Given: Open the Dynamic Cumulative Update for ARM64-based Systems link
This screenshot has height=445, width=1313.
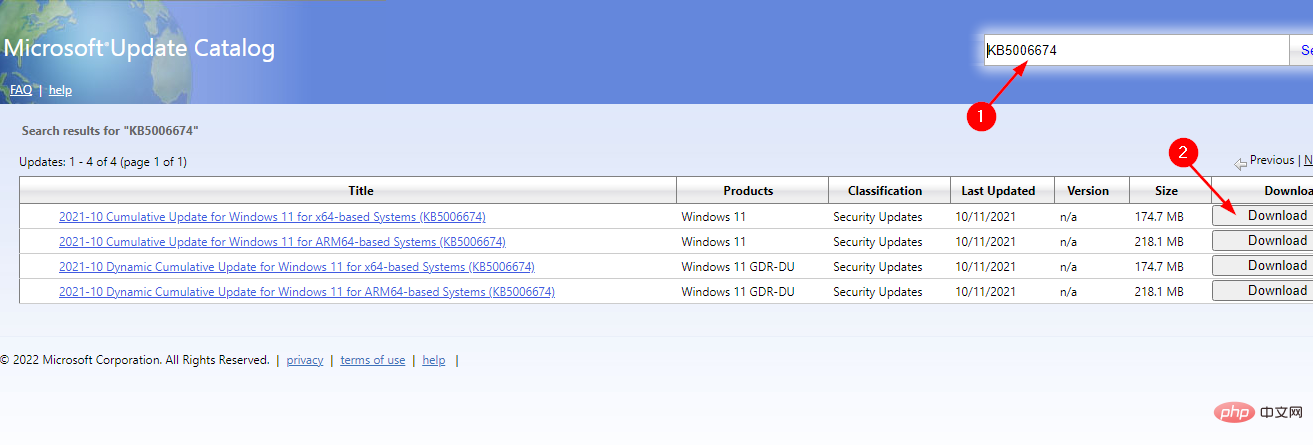Looking at the screenshot, I should (306, 292).
